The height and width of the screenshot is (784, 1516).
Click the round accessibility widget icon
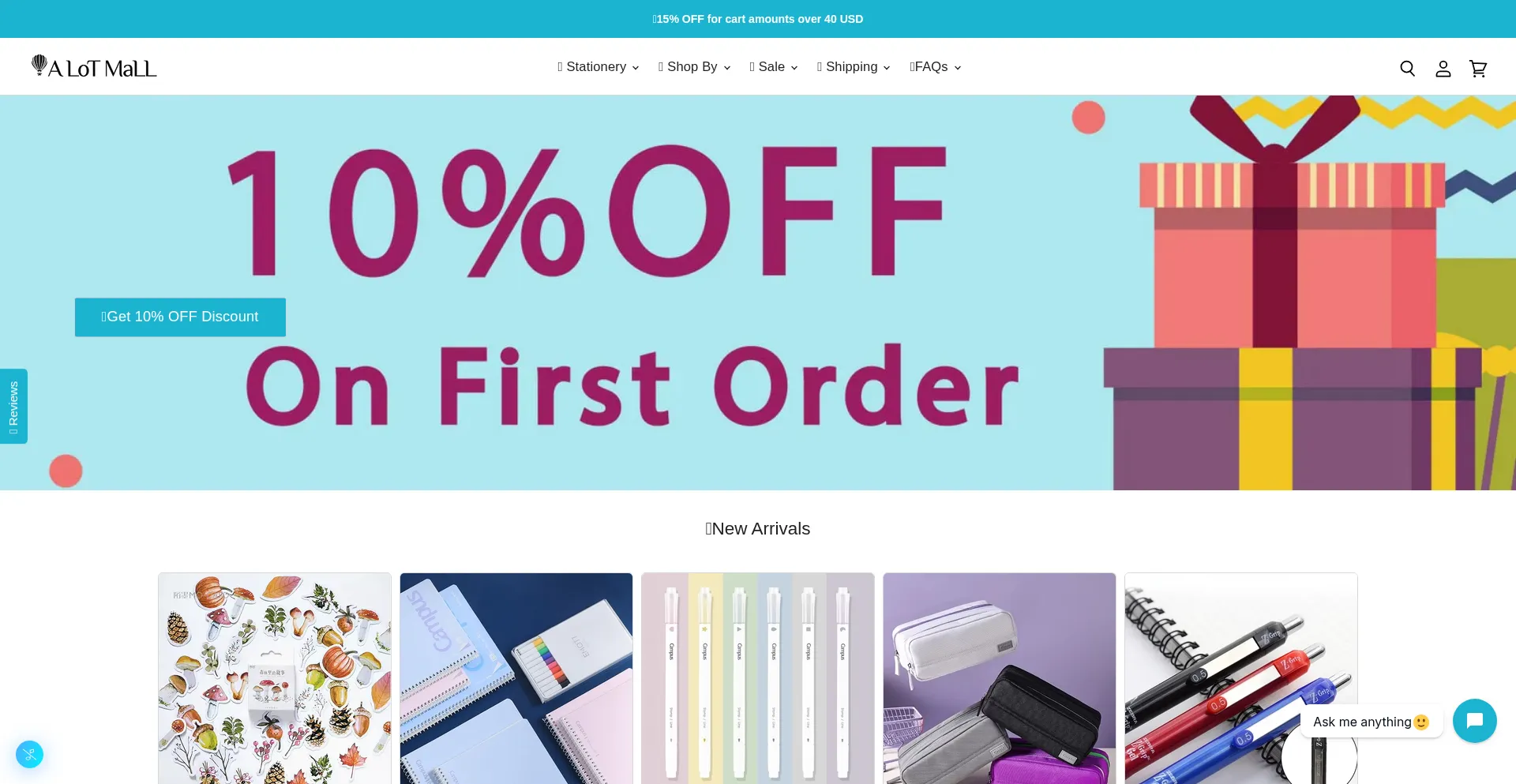point(29,754)
